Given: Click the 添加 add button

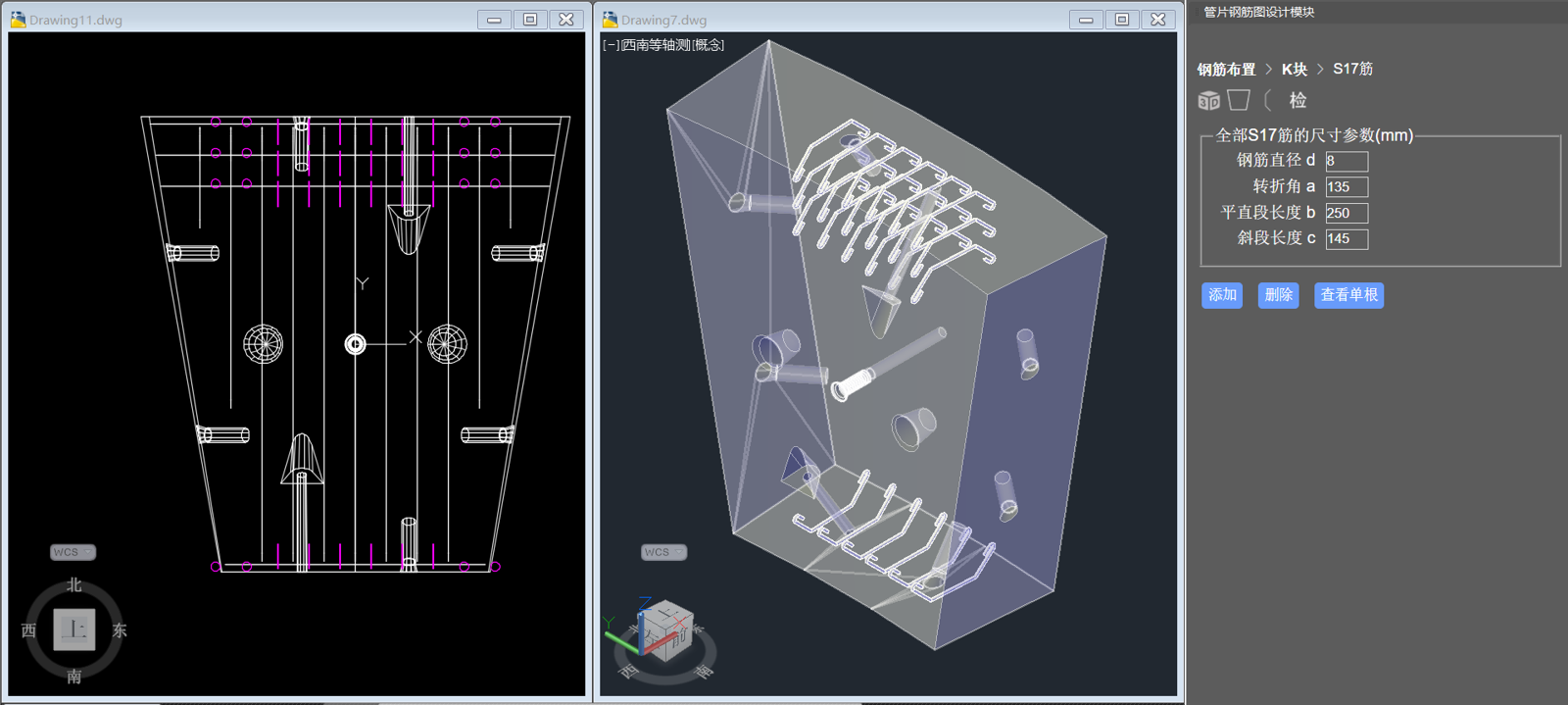Looking at the screenshot, I should (1222, 295).
